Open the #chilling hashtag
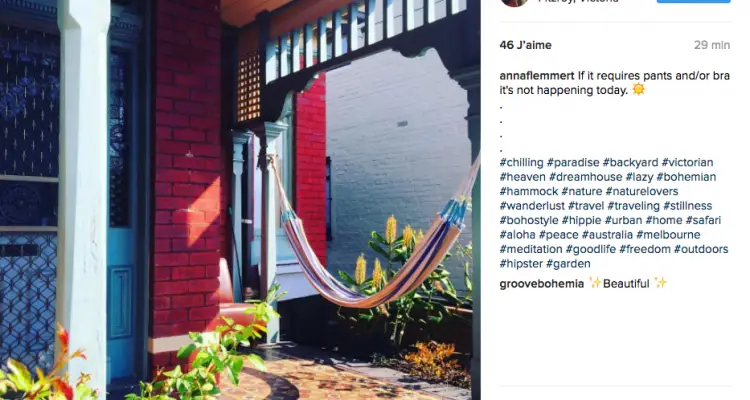This screenshot has width=750, height=400. [521, 162]
